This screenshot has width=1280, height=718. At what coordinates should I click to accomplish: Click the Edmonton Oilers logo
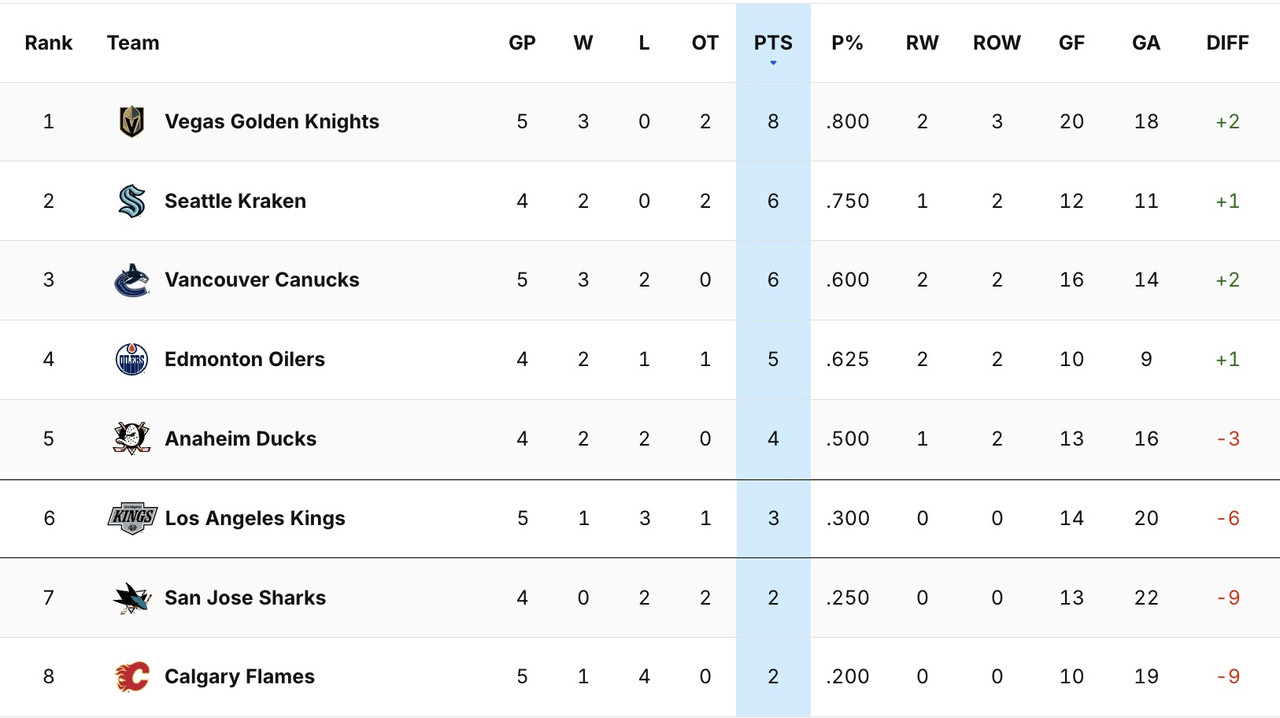[x=131, y=359]
